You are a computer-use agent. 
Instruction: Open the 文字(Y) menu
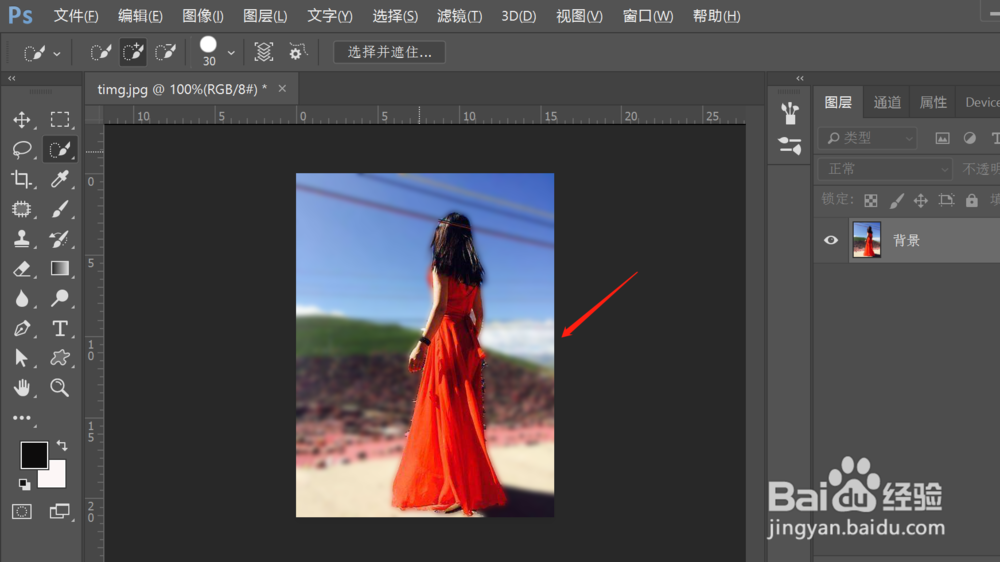click(x=330, y=16)
